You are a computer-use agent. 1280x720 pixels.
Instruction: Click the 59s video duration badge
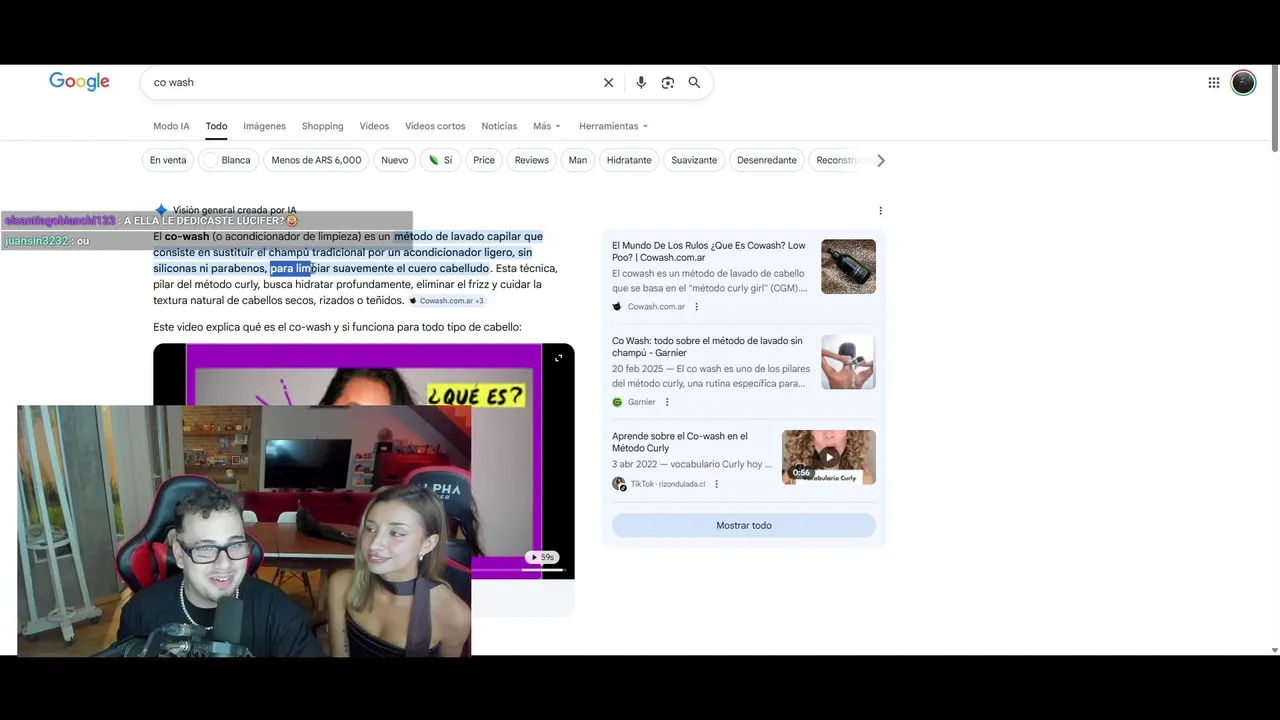[x=542, y=557]
